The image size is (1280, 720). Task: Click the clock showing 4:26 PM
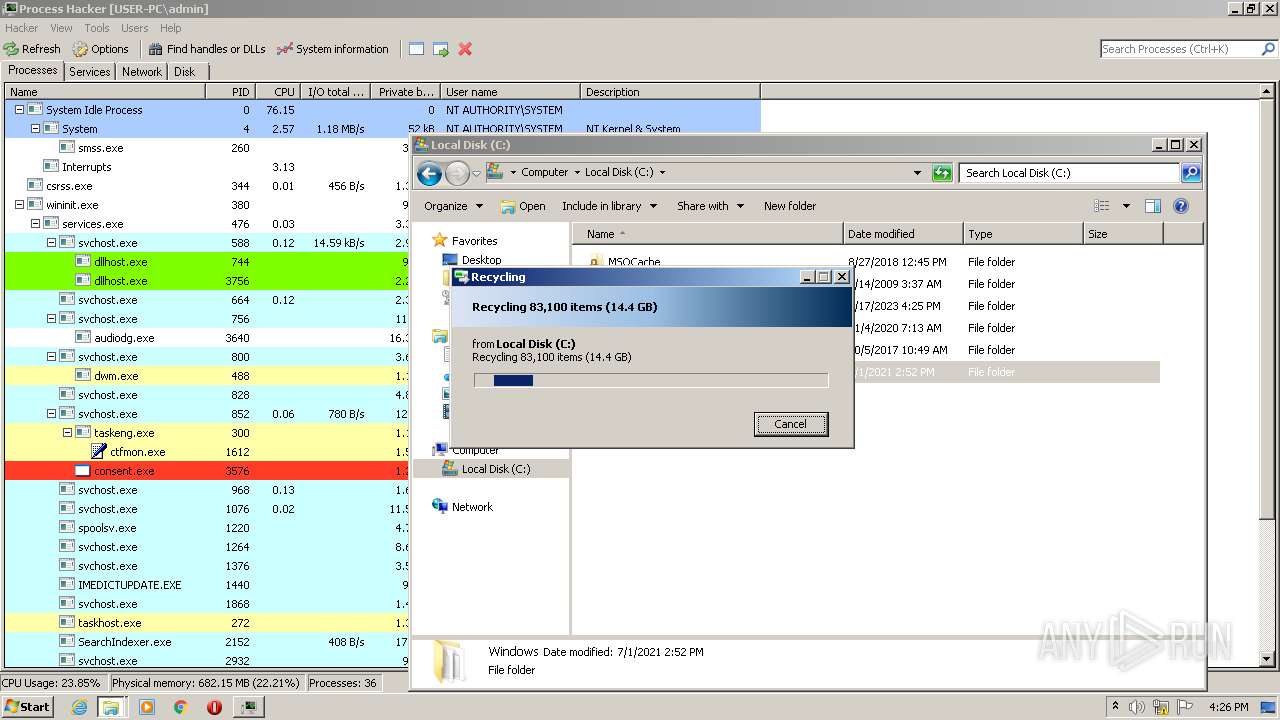pos(1228,707)
